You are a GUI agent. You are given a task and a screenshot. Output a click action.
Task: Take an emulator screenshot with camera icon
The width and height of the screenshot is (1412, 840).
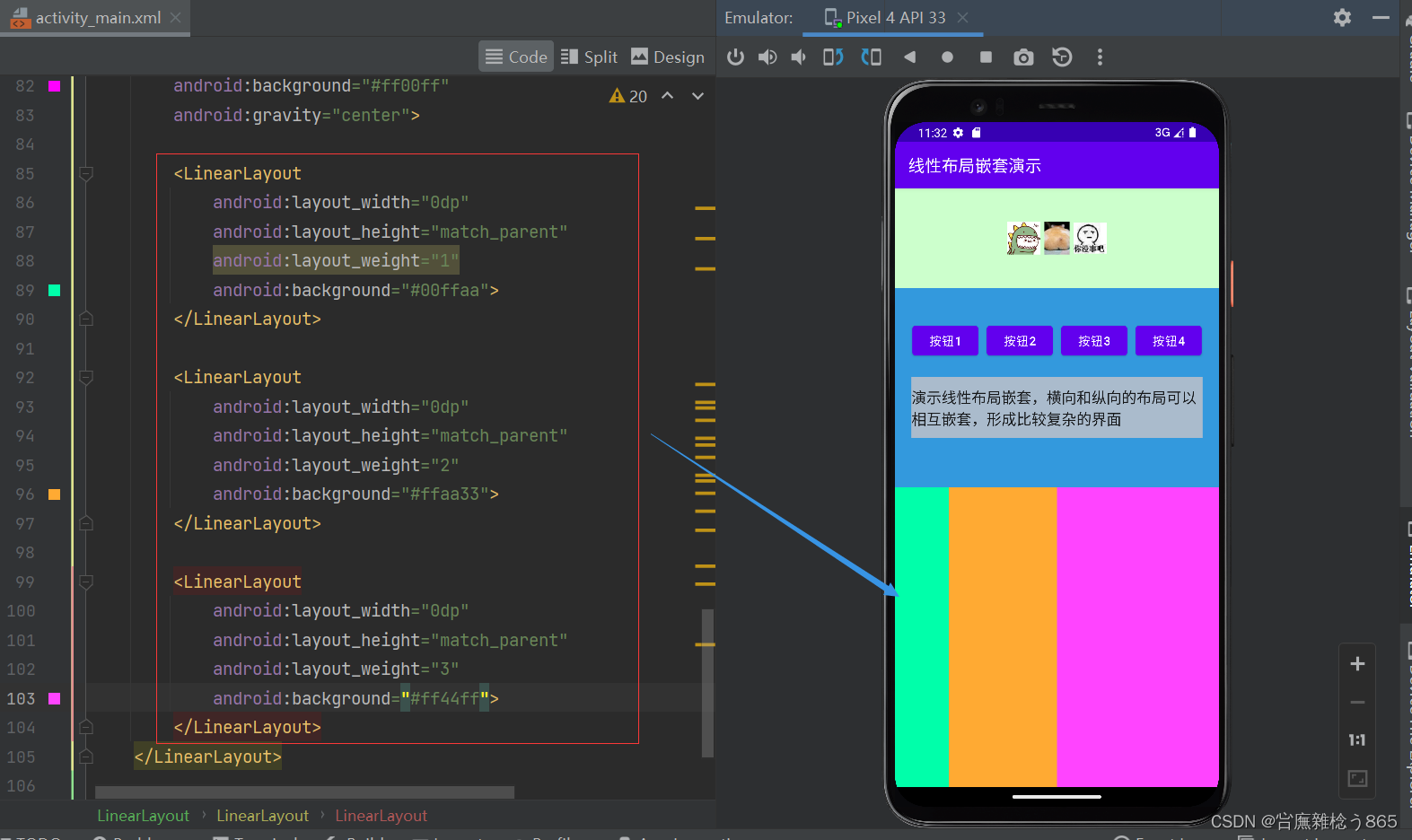(x=1023, y=57)
